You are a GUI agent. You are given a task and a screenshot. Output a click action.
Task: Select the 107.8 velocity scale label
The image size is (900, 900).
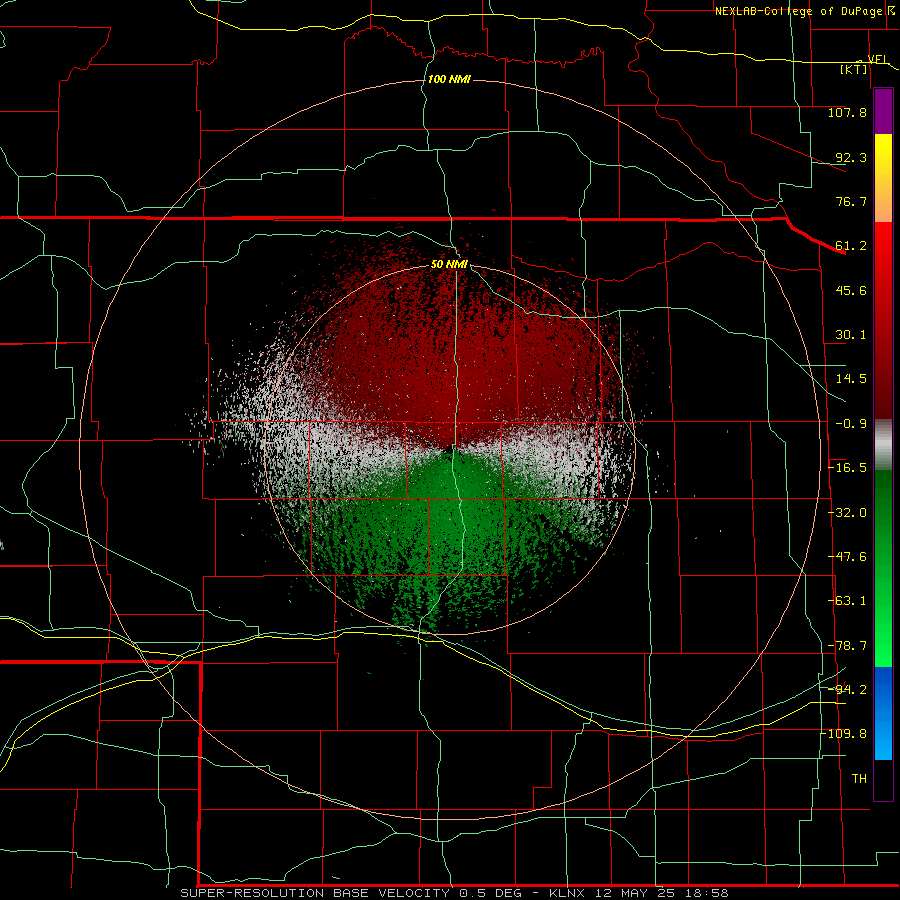[x=847, y=112]
